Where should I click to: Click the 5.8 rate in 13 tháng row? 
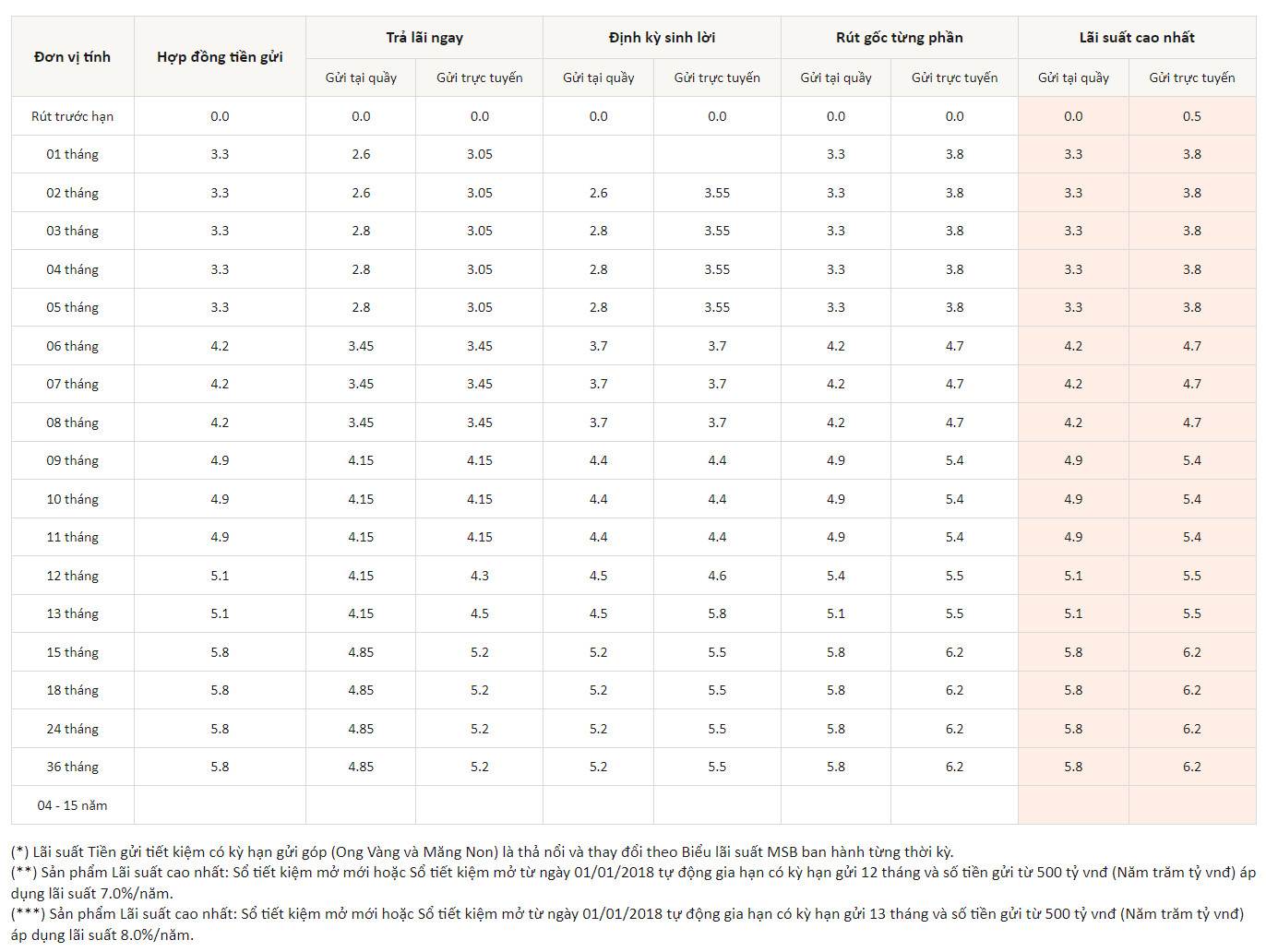pyautogui.click(x=717, y=613)
